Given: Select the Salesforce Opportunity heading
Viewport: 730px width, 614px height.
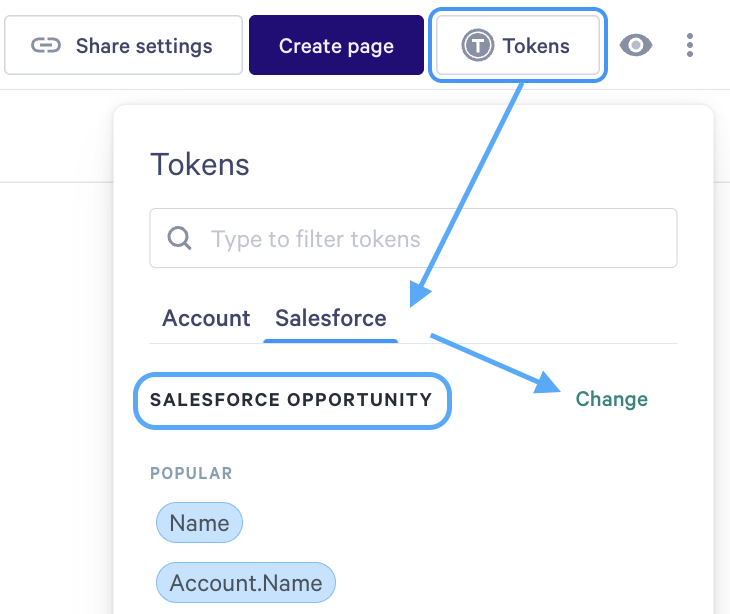Looking at the screenshot, I should [x=291, y=400].
